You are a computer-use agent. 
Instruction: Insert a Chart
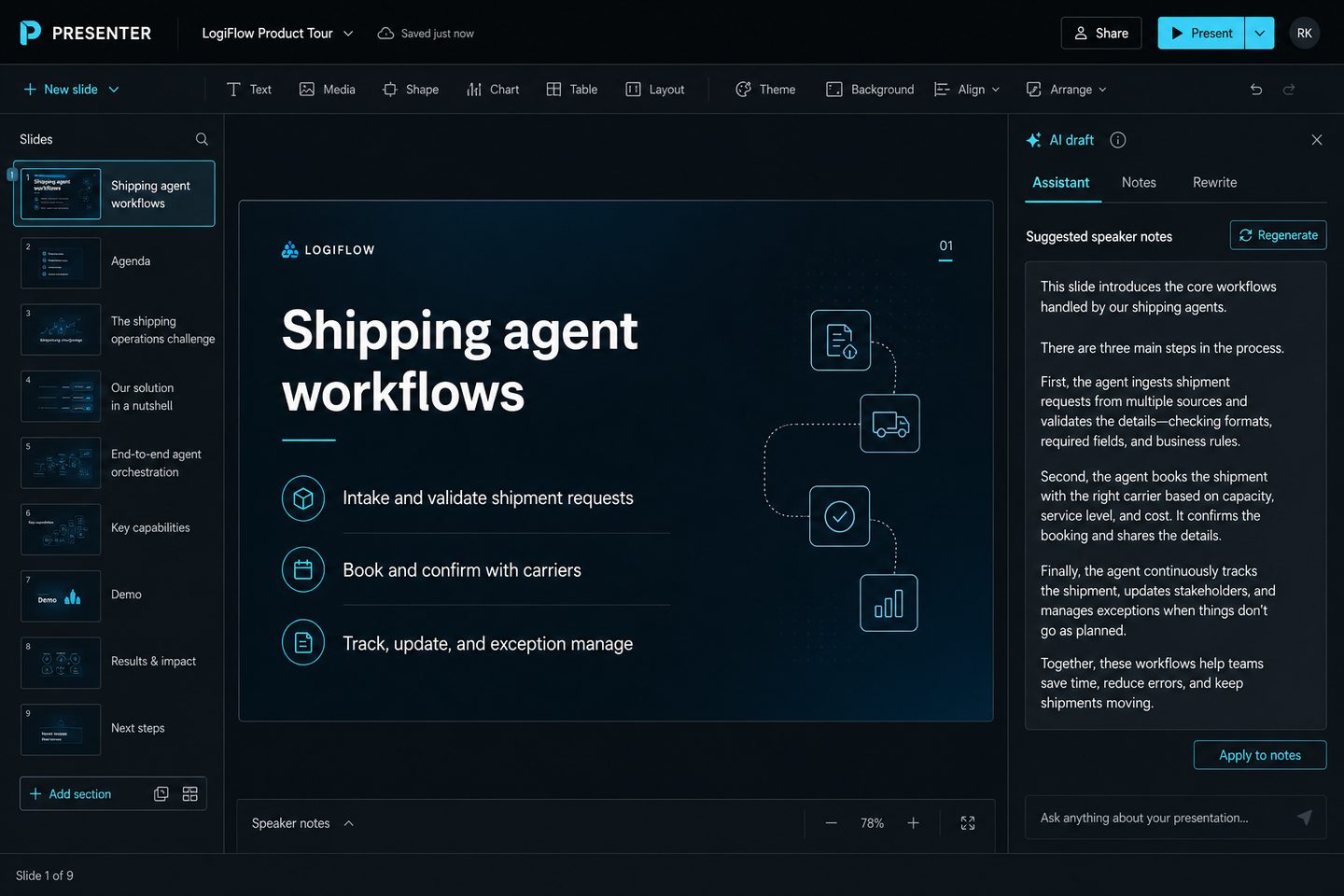(x=493, y=90)
